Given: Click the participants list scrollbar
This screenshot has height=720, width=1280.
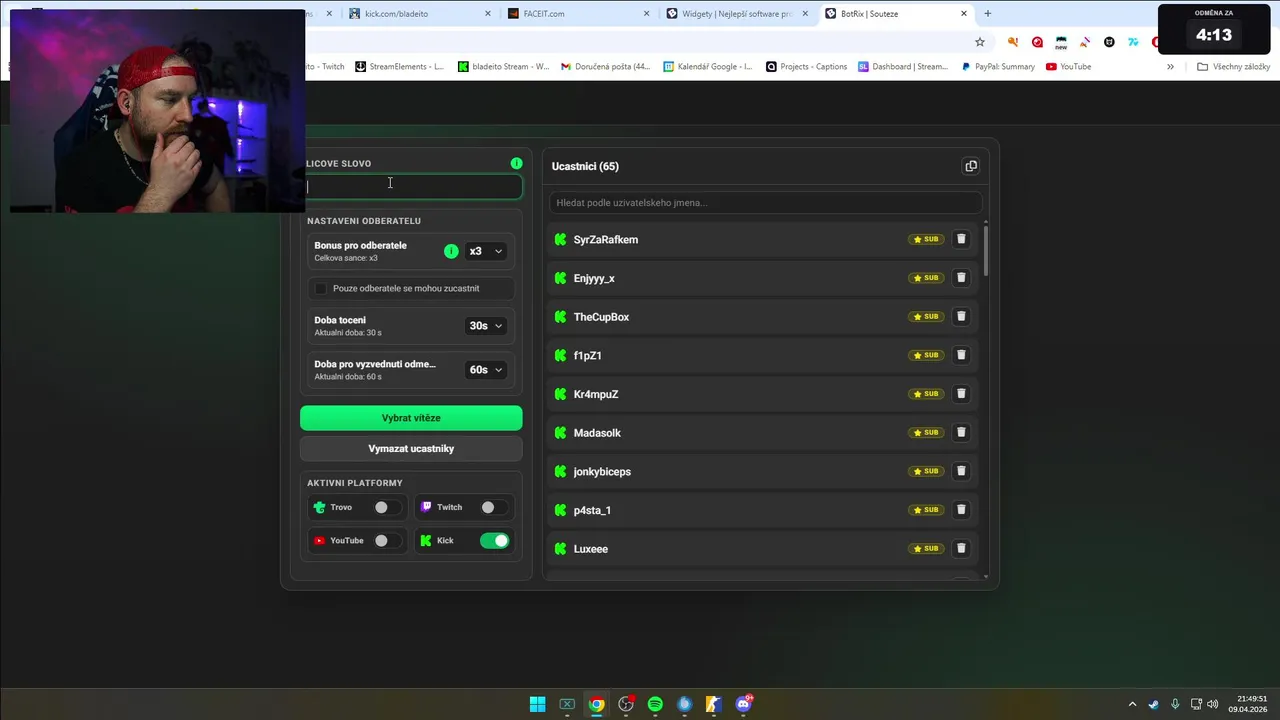Looking at the screenshot, I should 986,250.
